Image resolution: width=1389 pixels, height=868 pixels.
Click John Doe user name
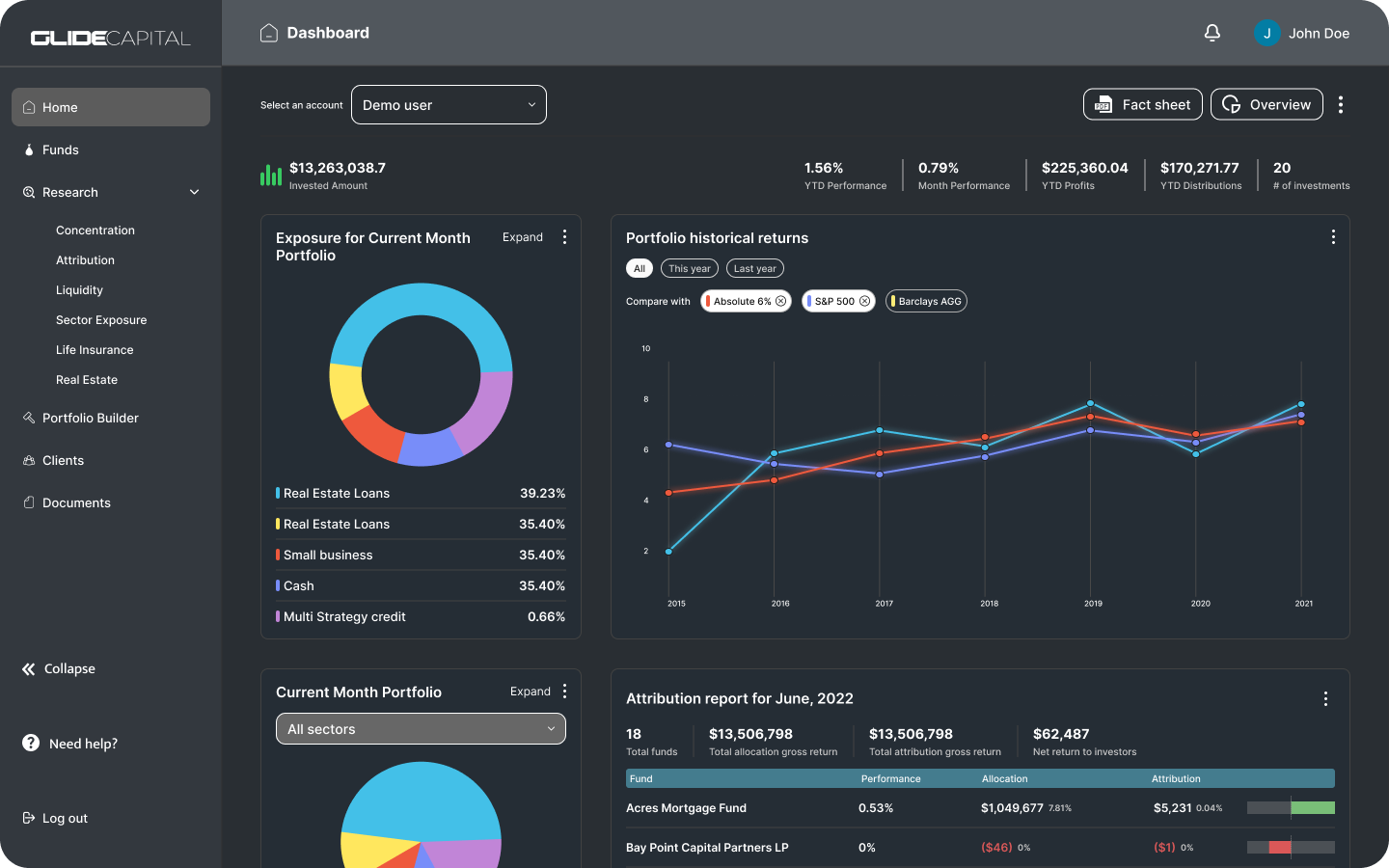click(1319, 33)
